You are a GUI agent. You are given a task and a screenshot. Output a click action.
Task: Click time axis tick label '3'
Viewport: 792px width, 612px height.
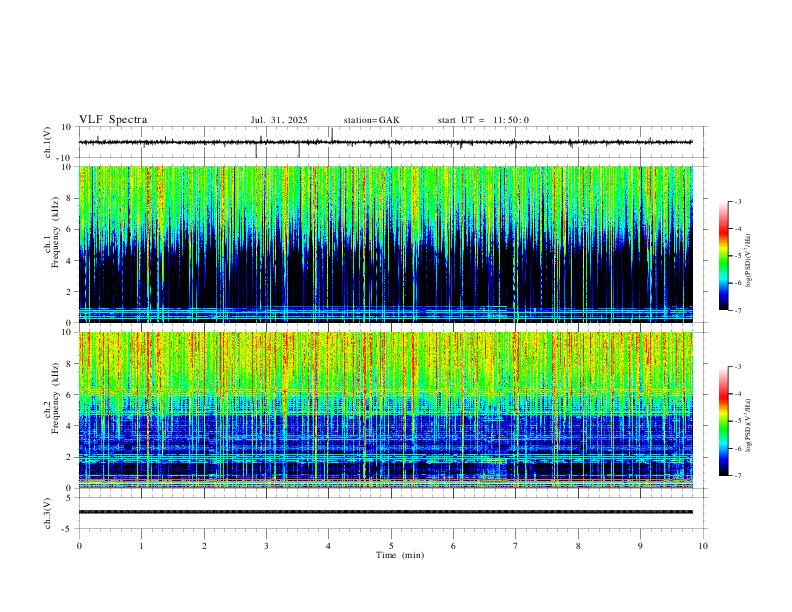pos(266,546)
